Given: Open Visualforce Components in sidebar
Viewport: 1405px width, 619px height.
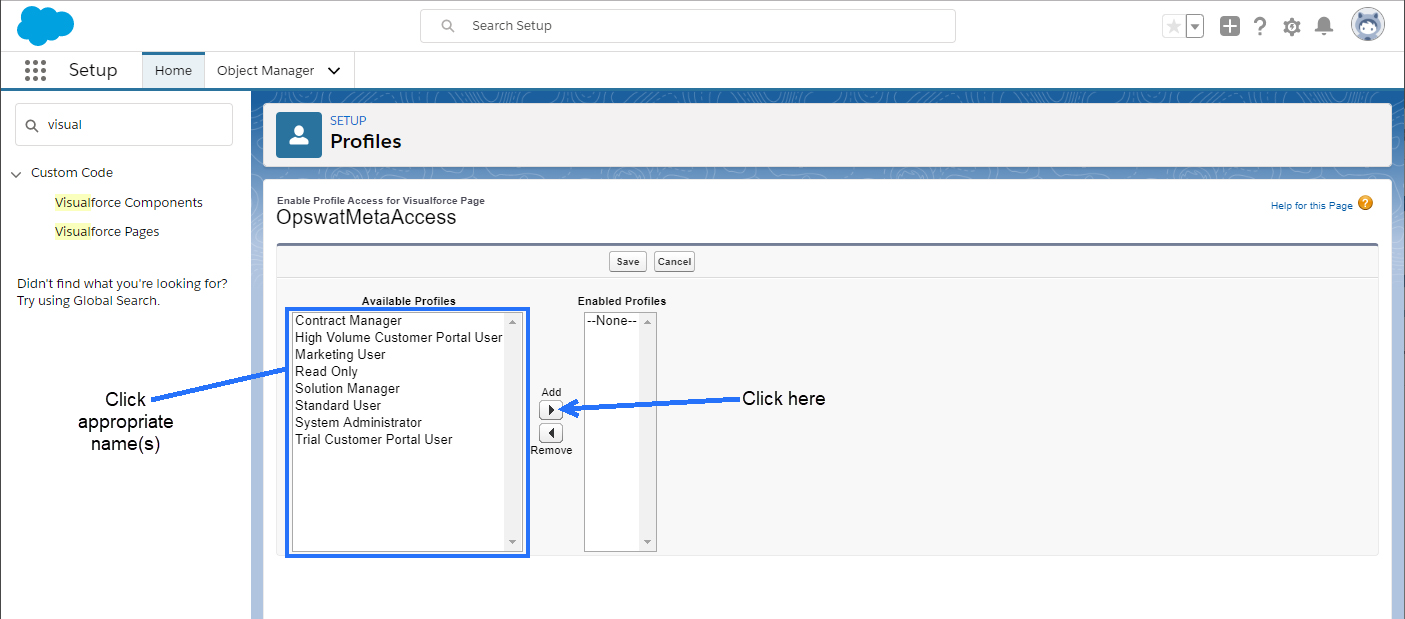Looking at the screenshot, I should [129, 202].
